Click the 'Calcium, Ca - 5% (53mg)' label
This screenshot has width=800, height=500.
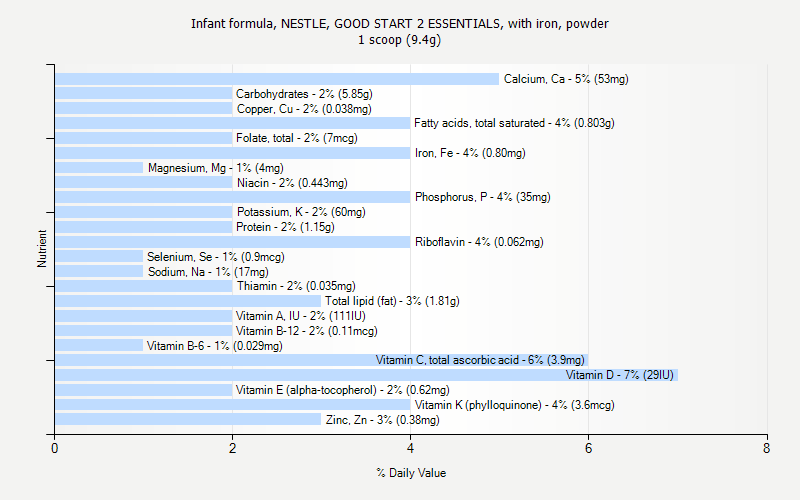coord(566,79)
